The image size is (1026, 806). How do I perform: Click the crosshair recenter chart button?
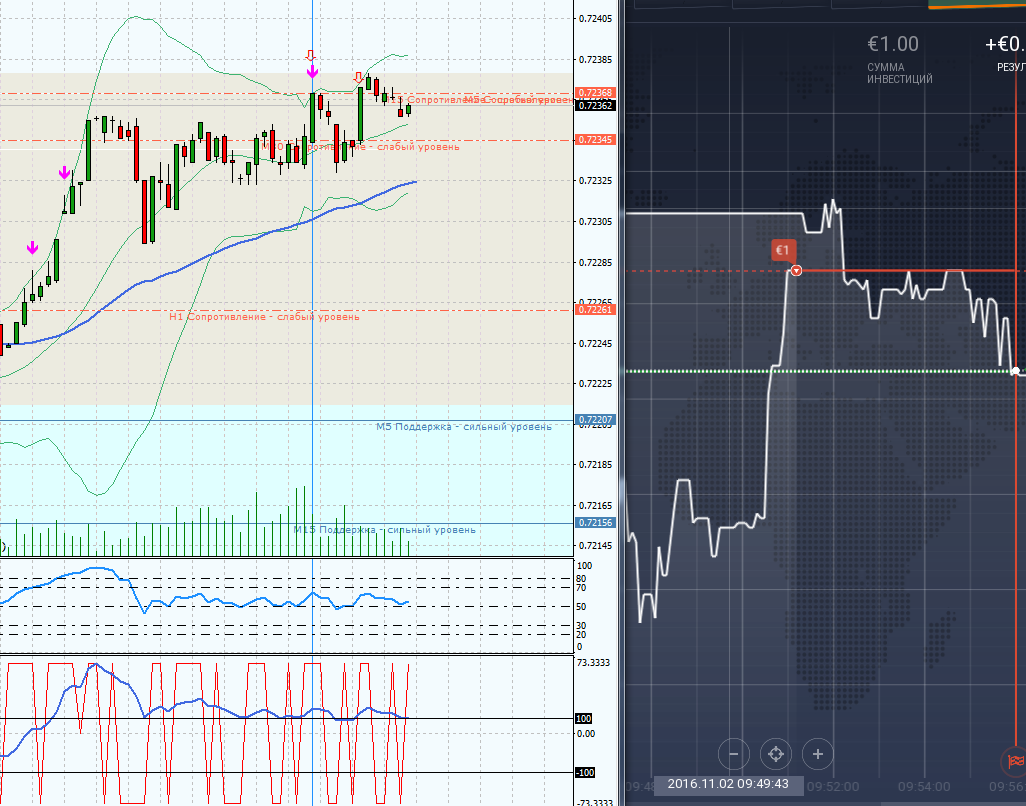click(775, 754)
